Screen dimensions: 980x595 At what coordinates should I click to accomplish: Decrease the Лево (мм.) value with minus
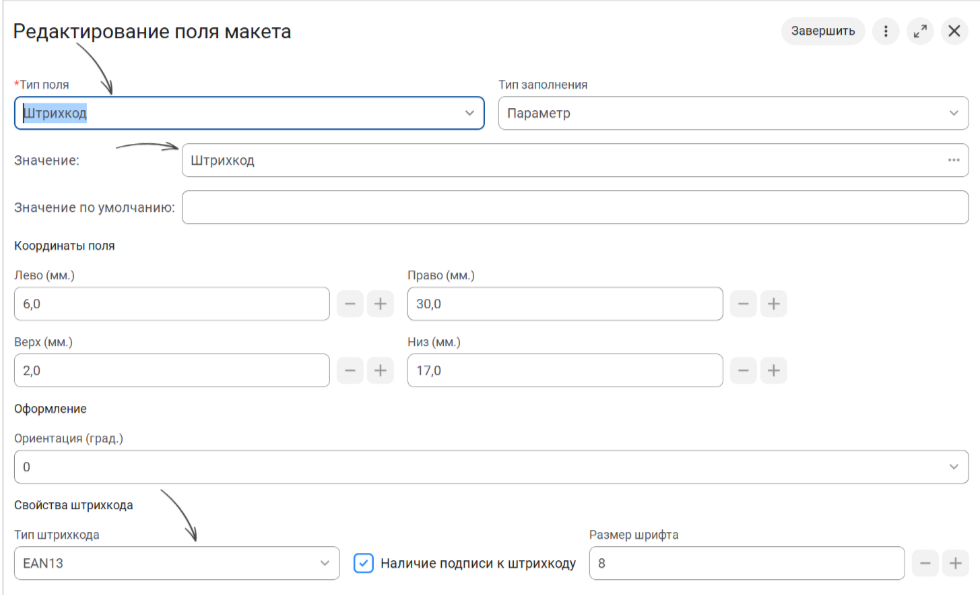tap(350, 304)
